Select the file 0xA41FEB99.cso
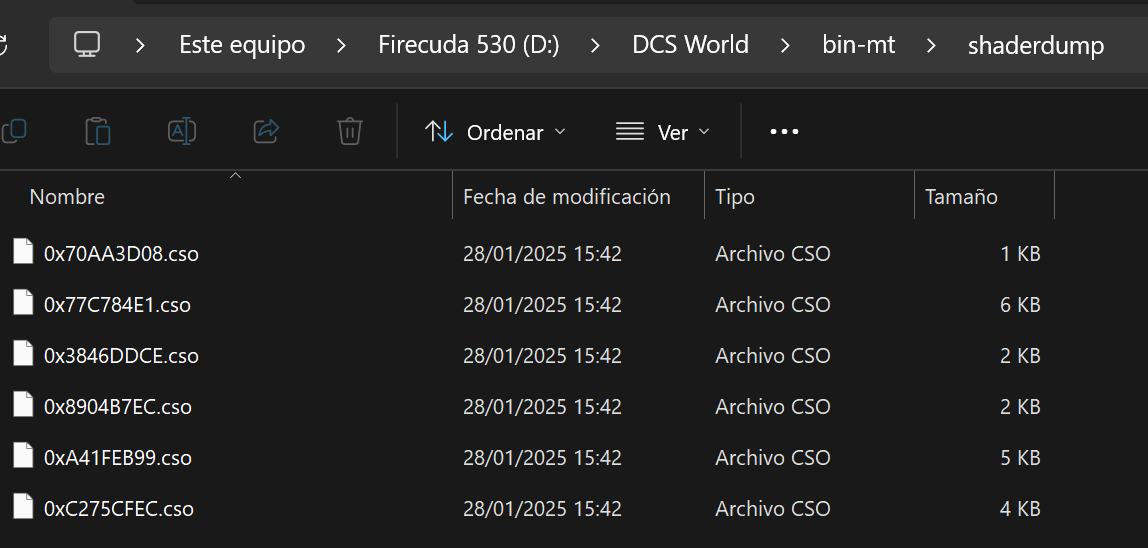 (x=118, y=458)
